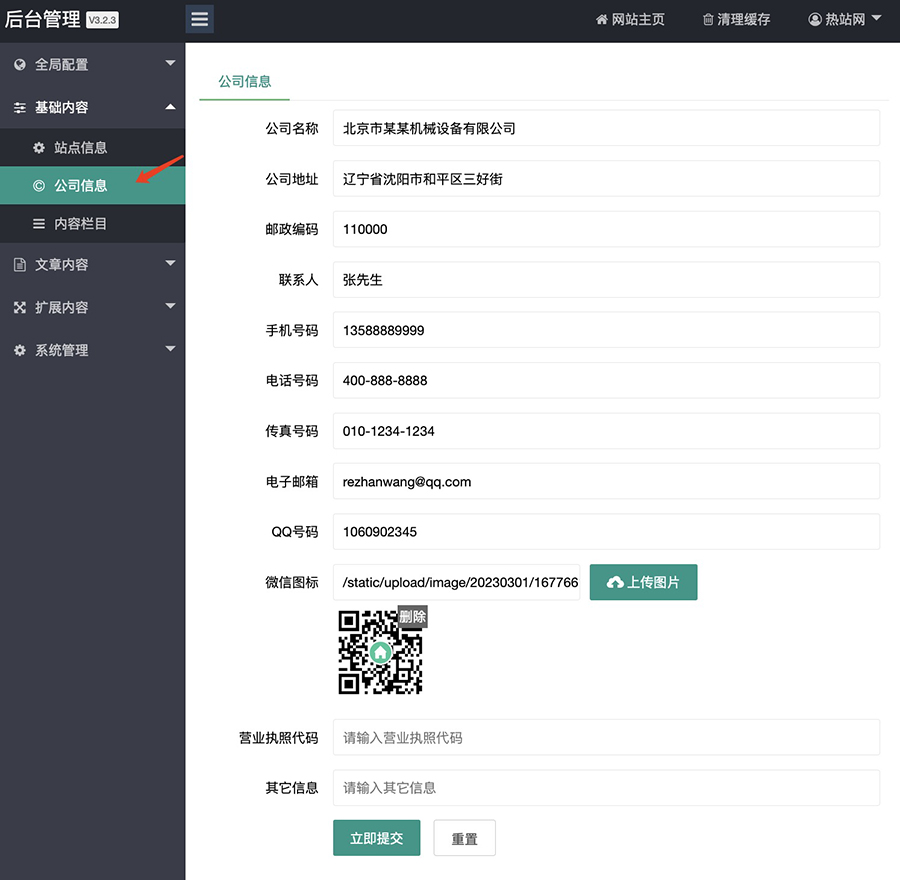Click the globe icon for 全局配置
This screenshot has width=900, height=880.
(20, 64)
